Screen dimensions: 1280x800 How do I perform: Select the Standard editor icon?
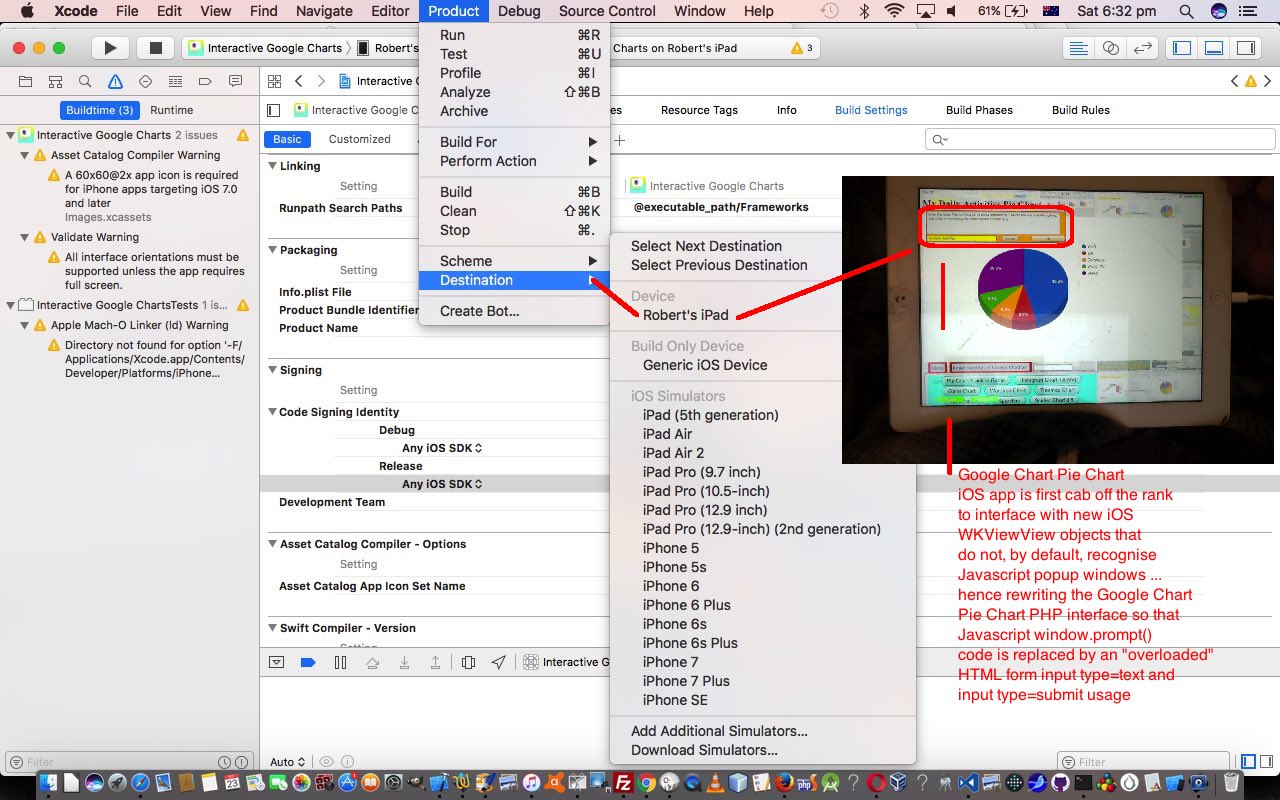coord(1078,48)
